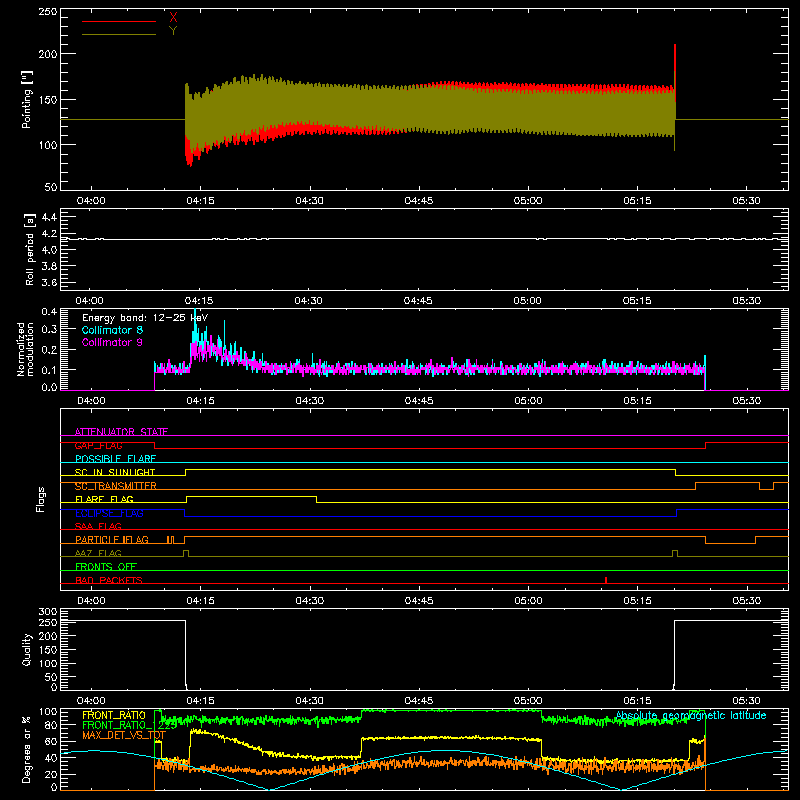Select the 'X' legend label in Pointing plot

[173, 17]
